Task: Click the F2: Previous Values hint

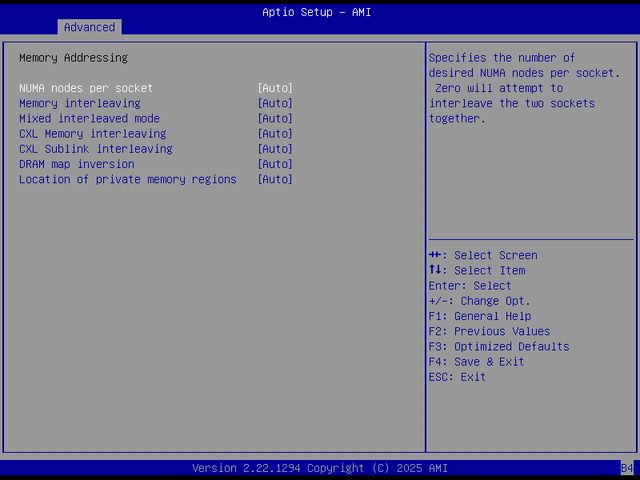Action: [x=489, y=331]
